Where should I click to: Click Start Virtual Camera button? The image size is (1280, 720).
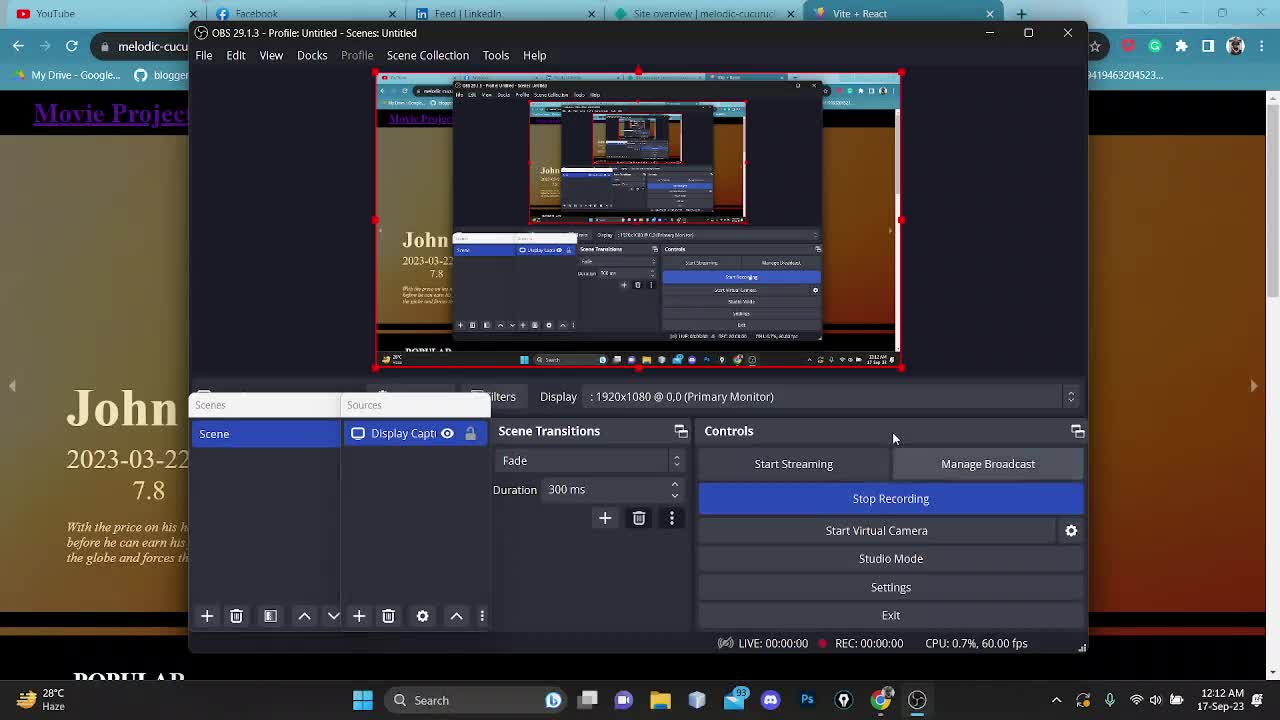pos(877,531)
